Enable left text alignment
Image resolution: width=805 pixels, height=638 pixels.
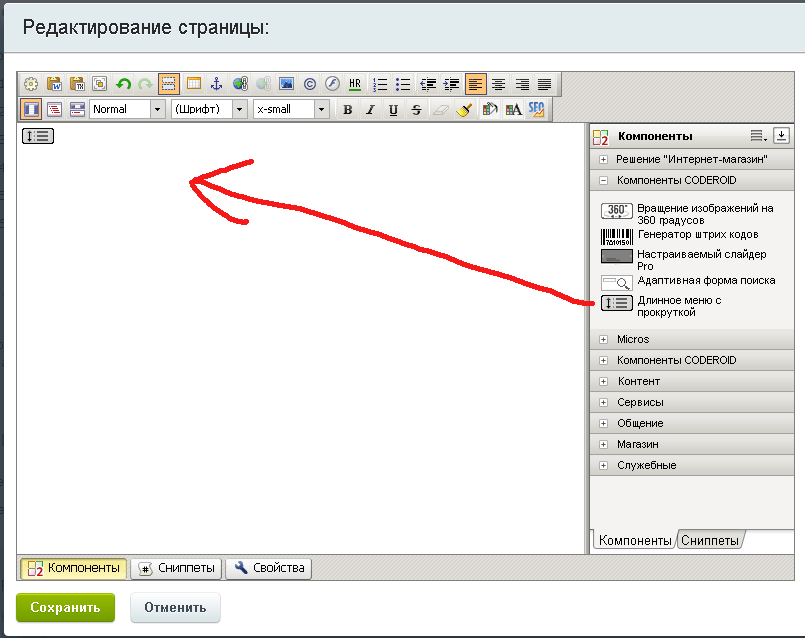475,84
